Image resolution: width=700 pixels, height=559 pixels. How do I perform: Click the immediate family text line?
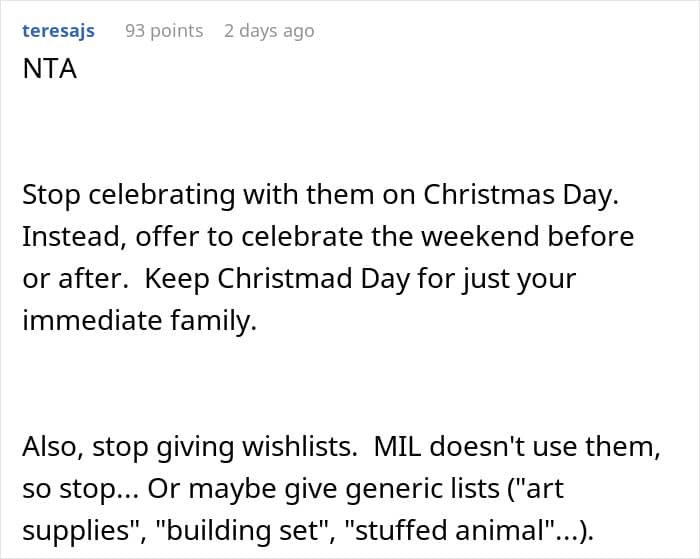[140, 321]
